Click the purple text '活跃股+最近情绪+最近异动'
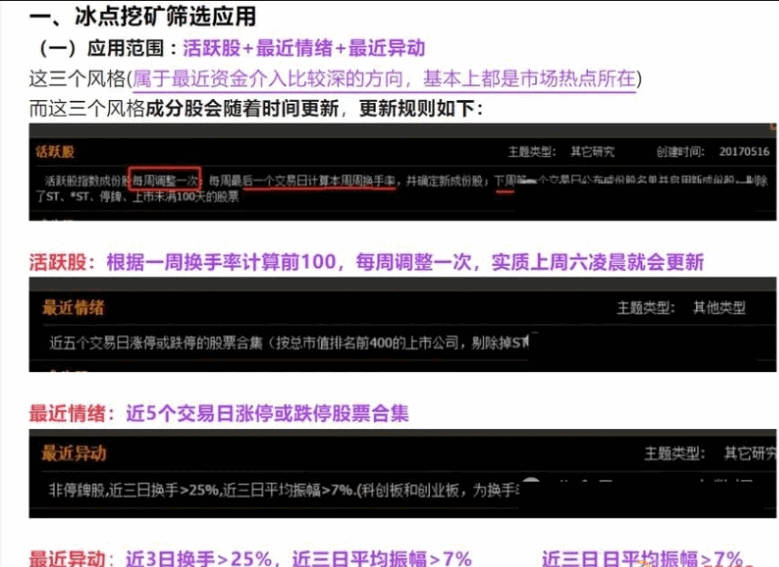This screenshot has width=779, height=567. (304, 49)
